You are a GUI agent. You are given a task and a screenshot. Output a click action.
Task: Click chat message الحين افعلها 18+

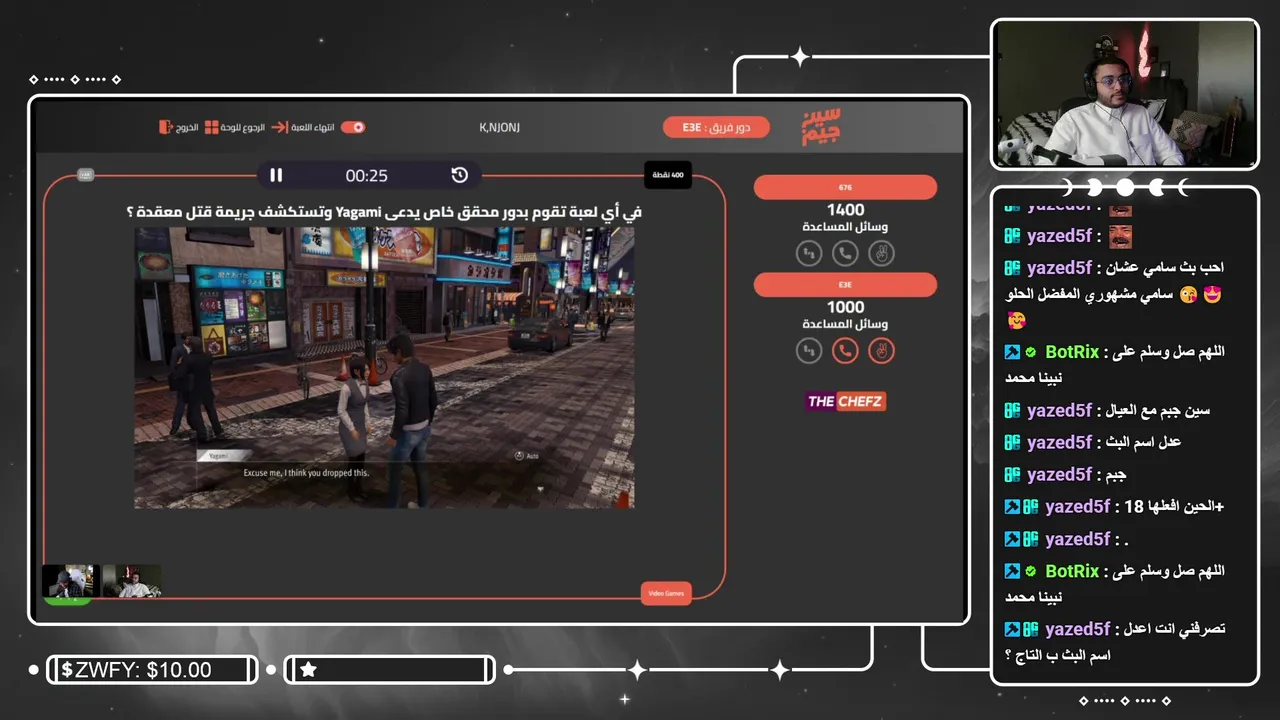(1114, 506)
